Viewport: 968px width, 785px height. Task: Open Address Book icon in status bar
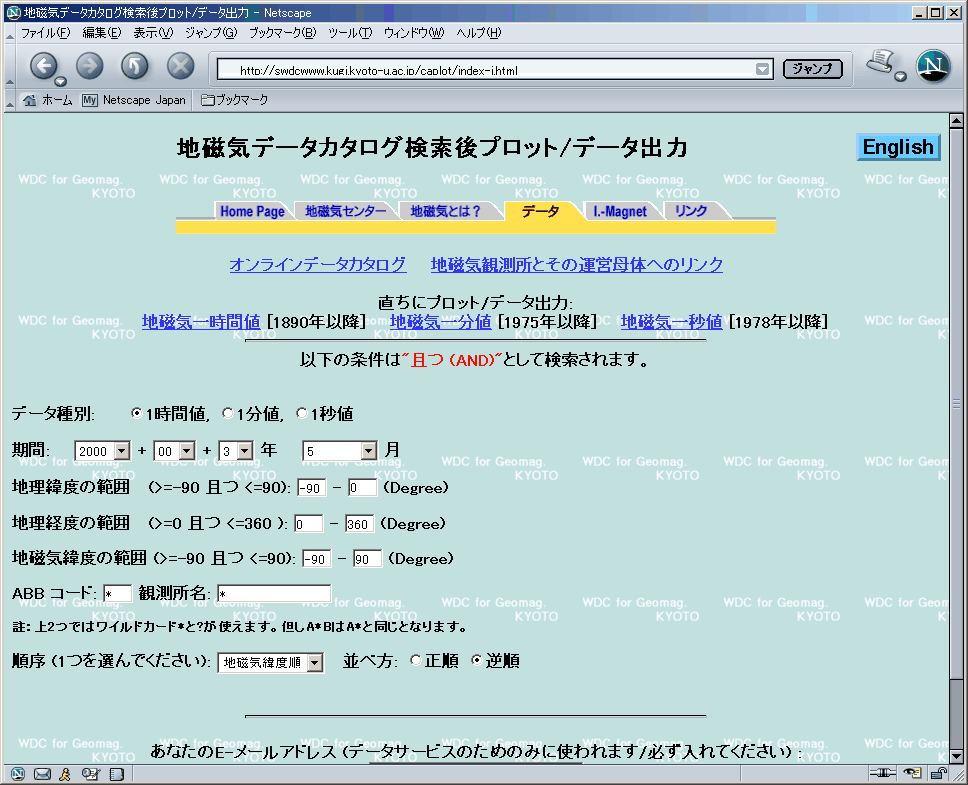pyautogui.click(x=117, y=773)
